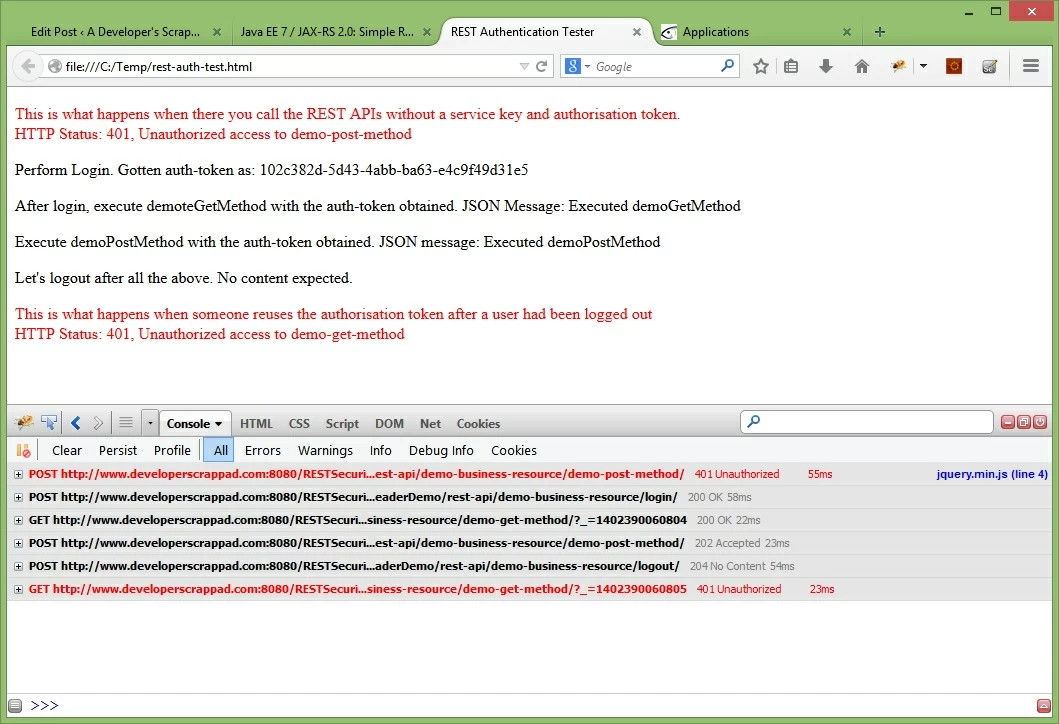This screenshot has width=1059, height=724.
Task: Click Firebug search box
Action: coord(867,422)
